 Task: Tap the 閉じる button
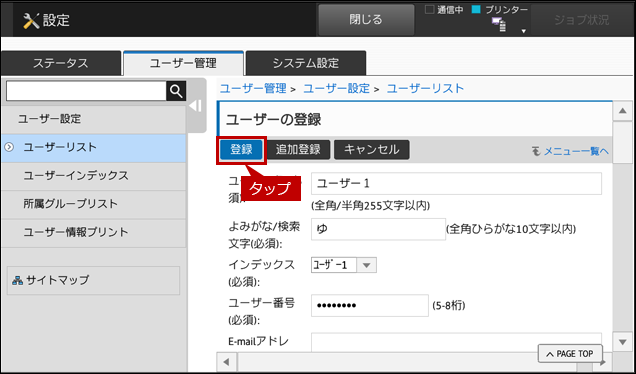[x=366, y=19]
